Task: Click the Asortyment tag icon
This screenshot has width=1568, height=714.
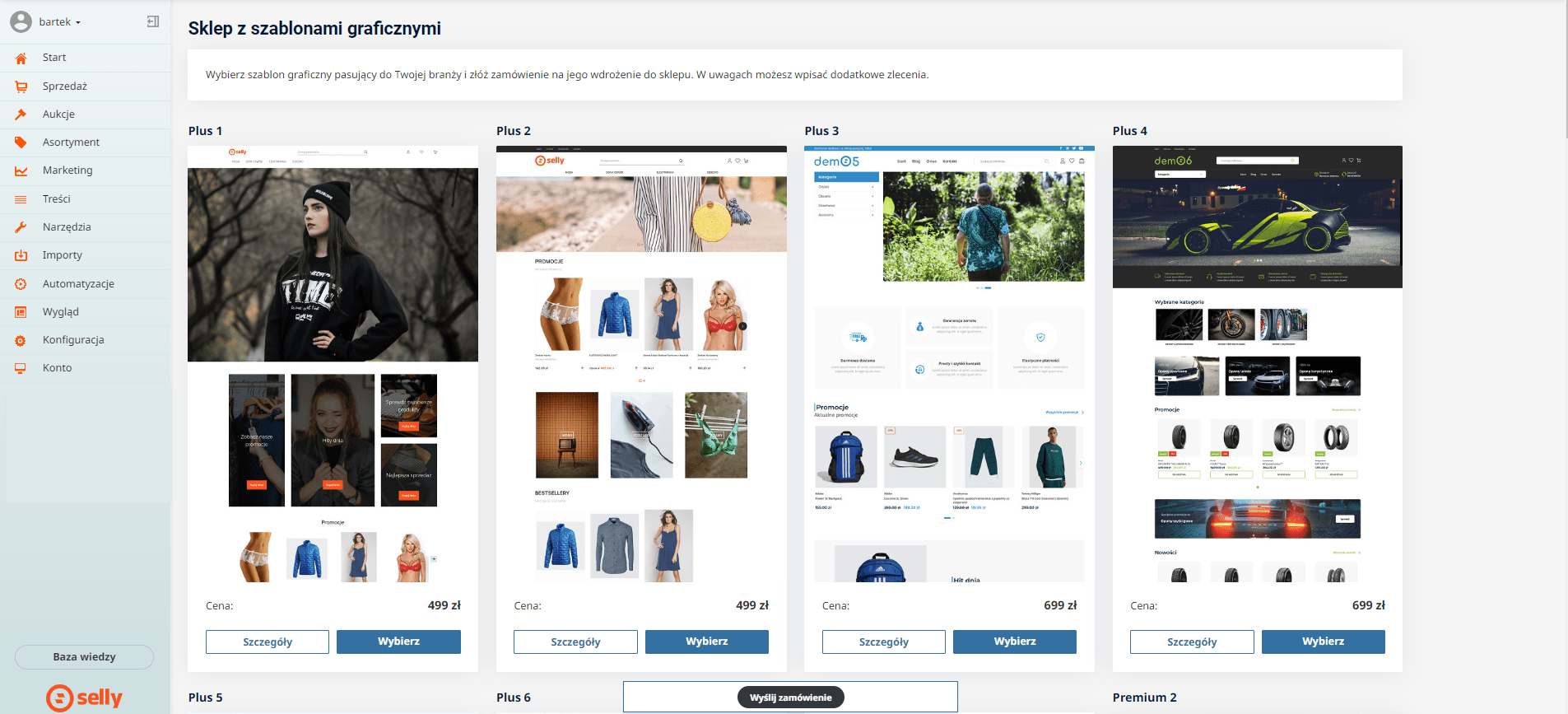Action: (x=21, y=142)
